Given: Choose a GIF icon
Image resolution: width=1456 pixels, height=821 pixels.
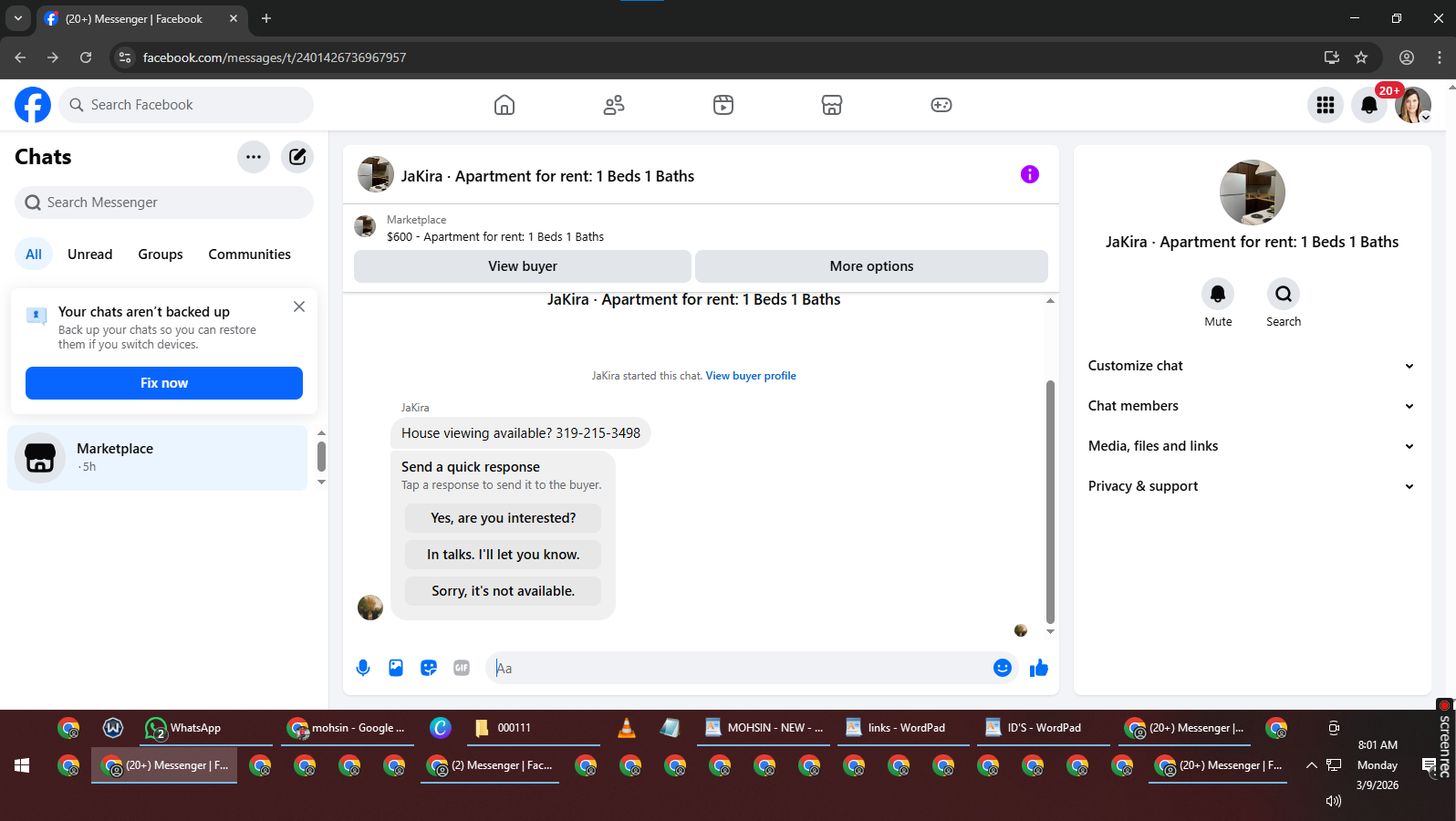Looking at the screenshot, I should [x=462, y=668].
